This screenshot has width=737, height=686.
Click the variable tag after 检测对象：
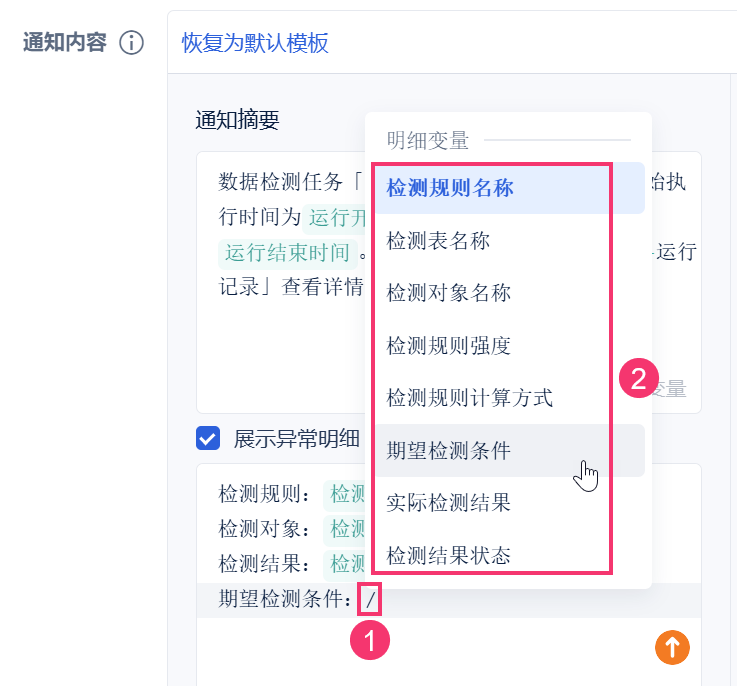click(x=345, y=529)
